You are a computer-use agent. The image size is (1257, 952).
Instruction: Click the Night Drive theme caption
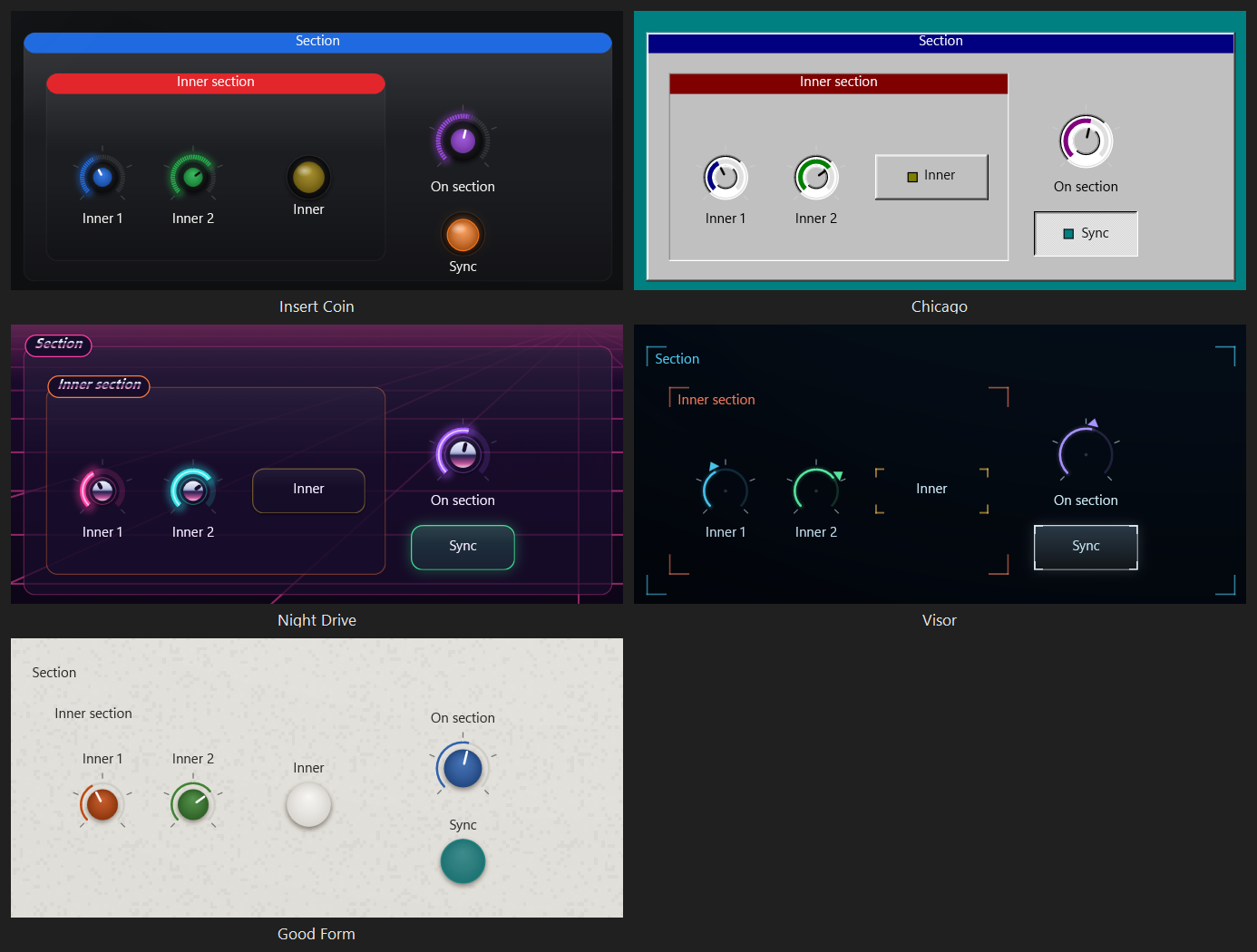[x=317, y=620]
